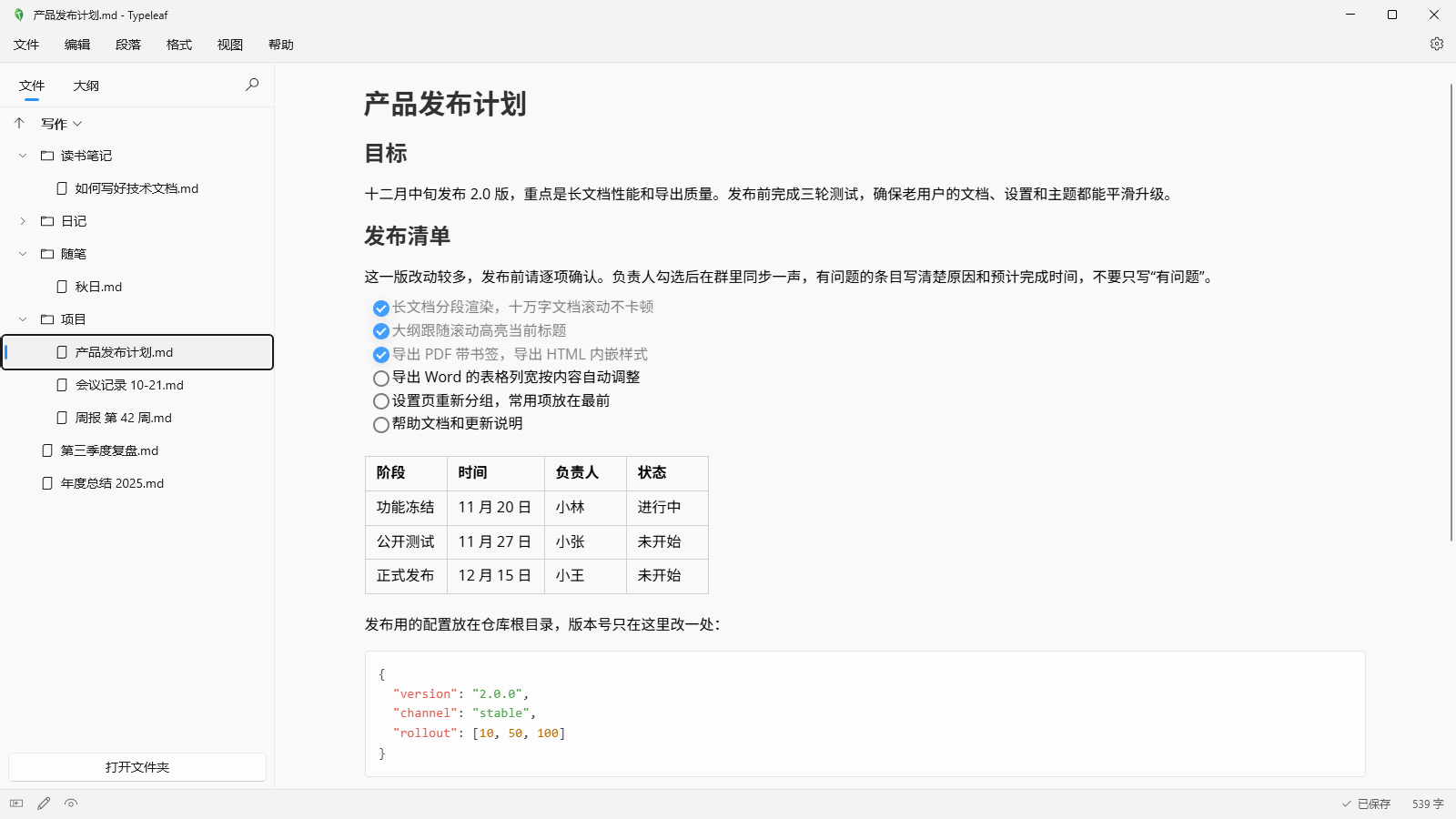Click file icon of 周报 第 42 周.md

[x=62, y=418]
